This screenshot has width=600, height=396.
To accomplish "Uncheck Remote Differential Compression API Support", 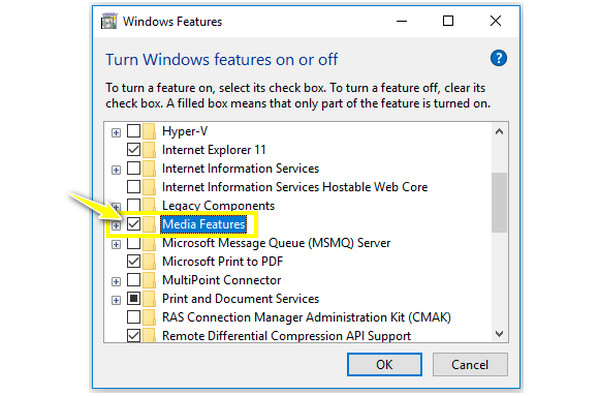I will (x=134, y=336).
